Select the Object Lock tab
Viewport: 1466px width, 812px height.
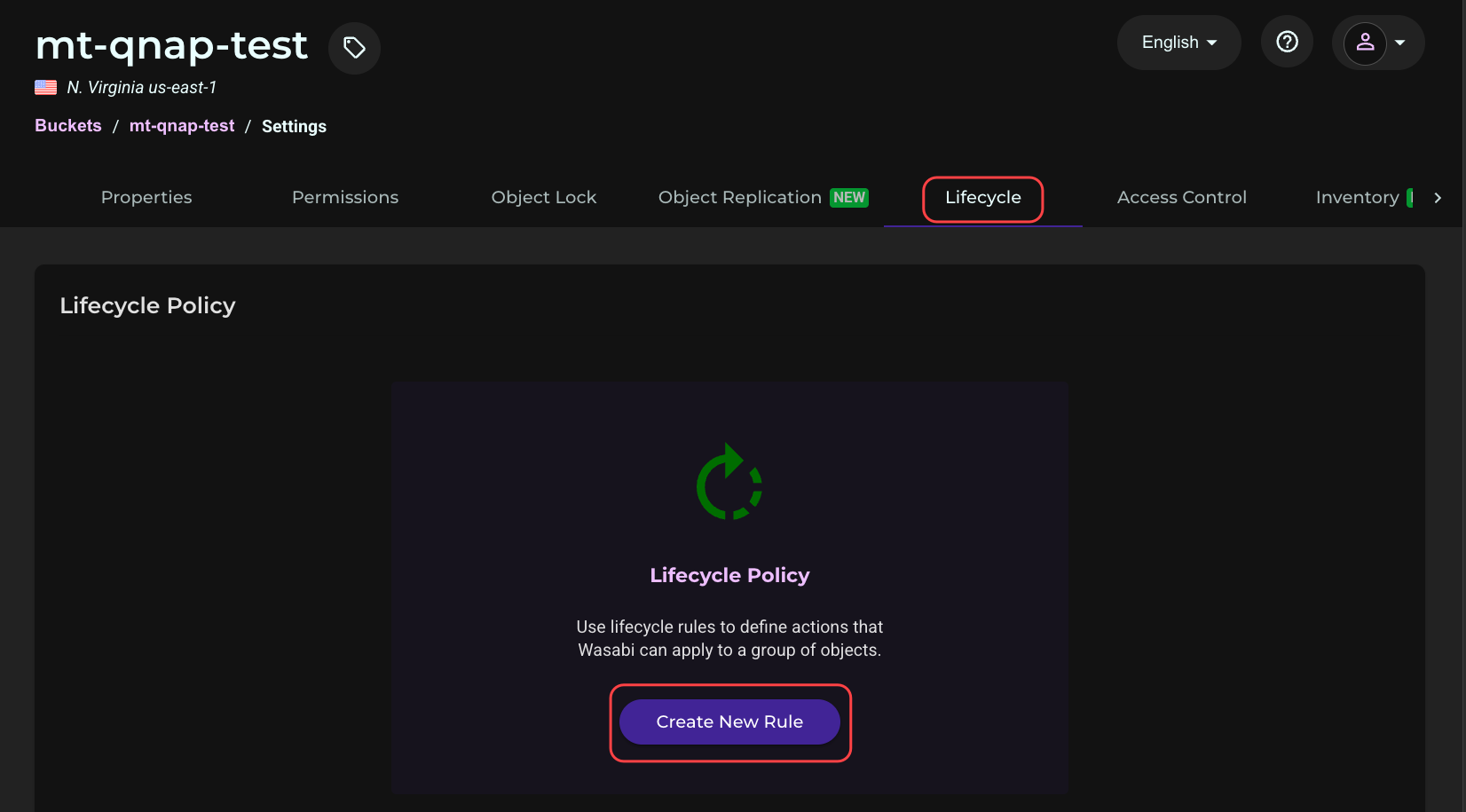pos(544,197)
